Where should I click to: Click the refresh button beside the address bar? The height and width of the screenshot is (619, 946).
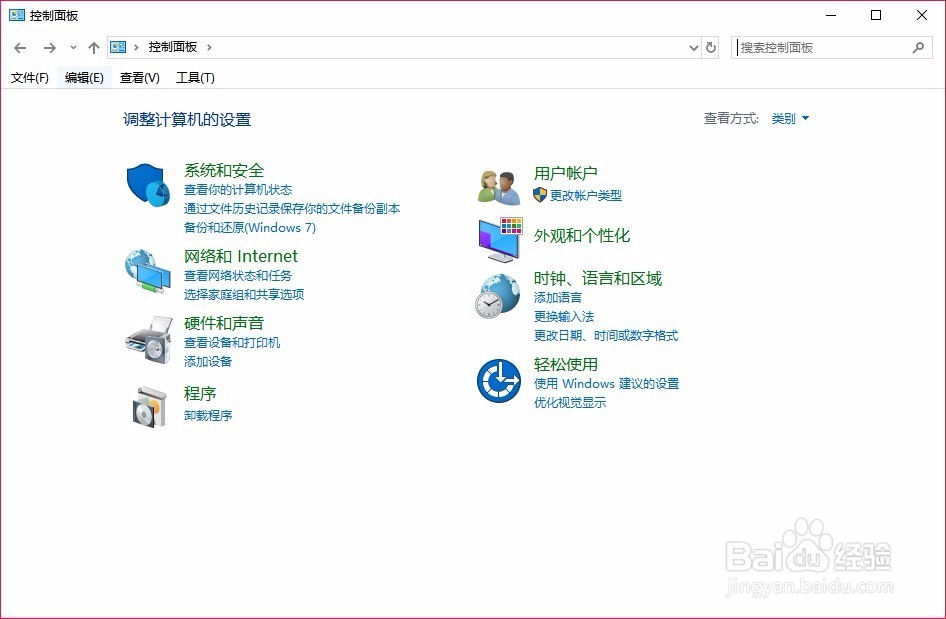pyautogui.click(x=710, y=47)
